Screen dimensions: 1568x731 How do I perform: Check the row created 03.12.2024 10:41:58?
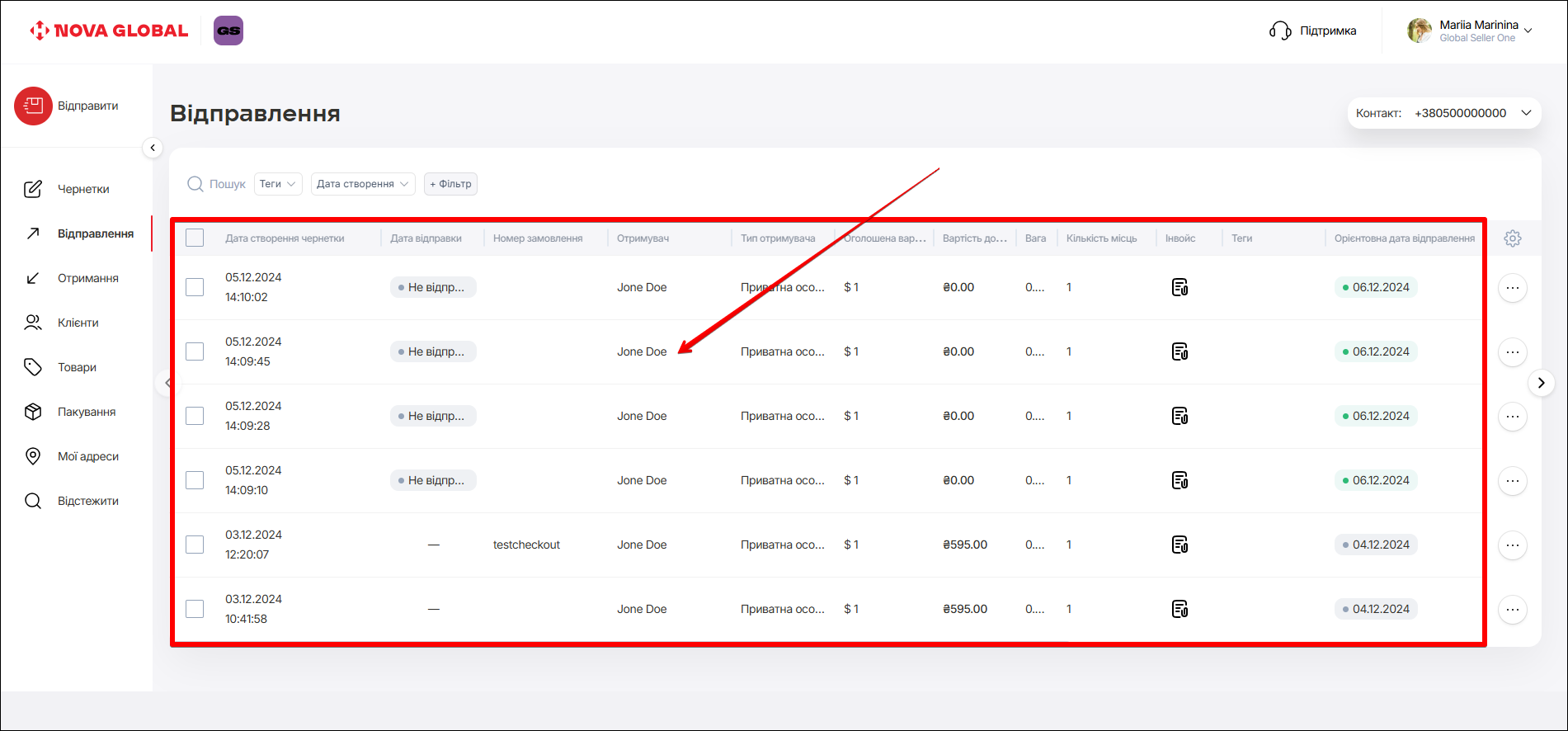[195, 609]
